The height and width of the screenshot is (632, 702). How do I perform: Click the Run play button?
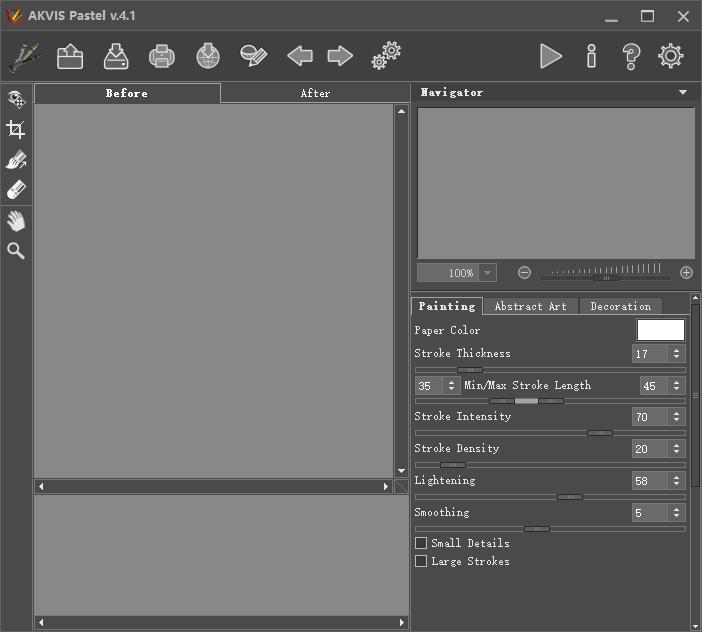point(550,56)
